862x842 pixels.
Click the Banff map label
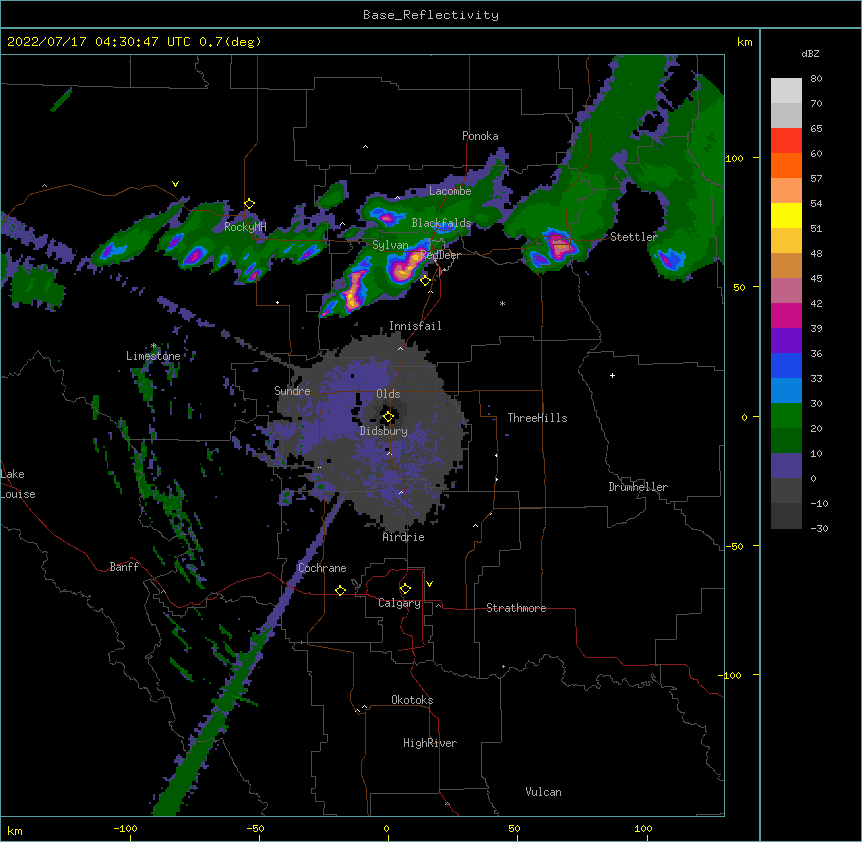[124, 567]
